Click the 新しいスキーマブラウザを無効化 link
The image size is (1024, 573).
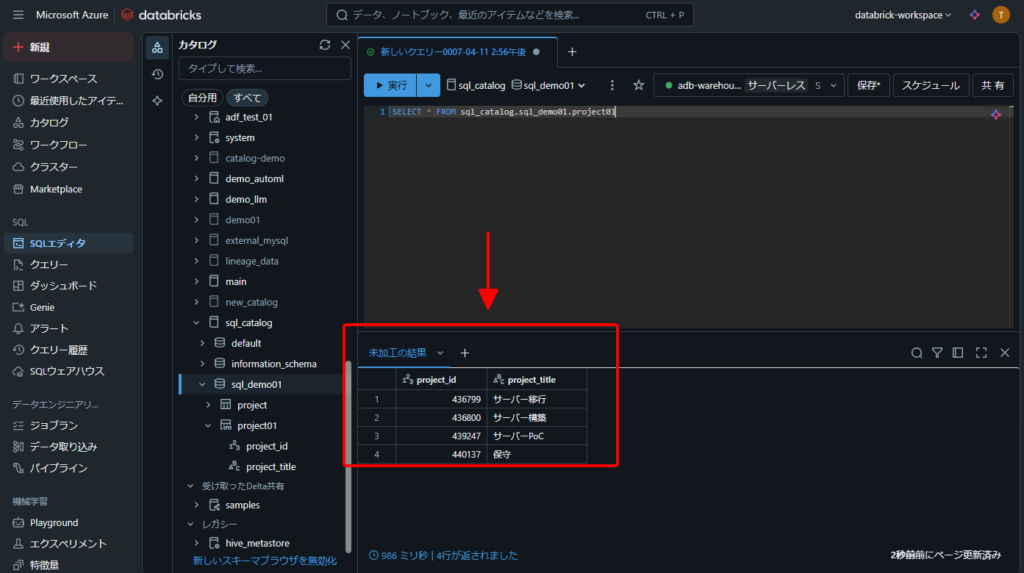tap(265, 561)
